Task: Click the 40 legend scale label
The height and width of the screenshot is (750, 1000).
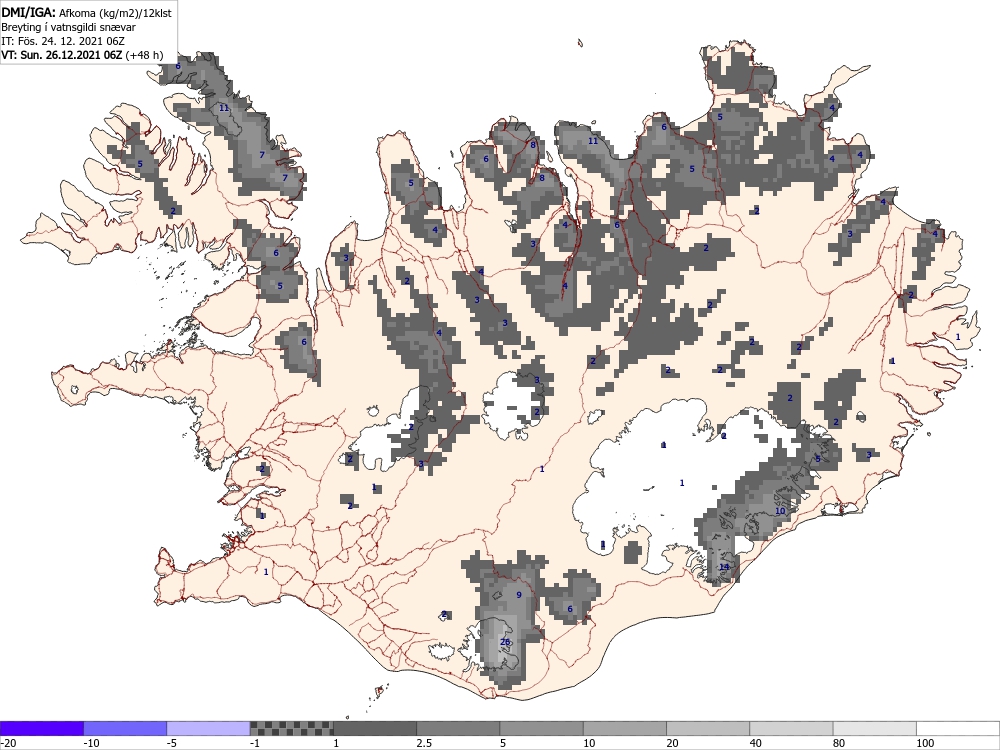Action: 756,743
